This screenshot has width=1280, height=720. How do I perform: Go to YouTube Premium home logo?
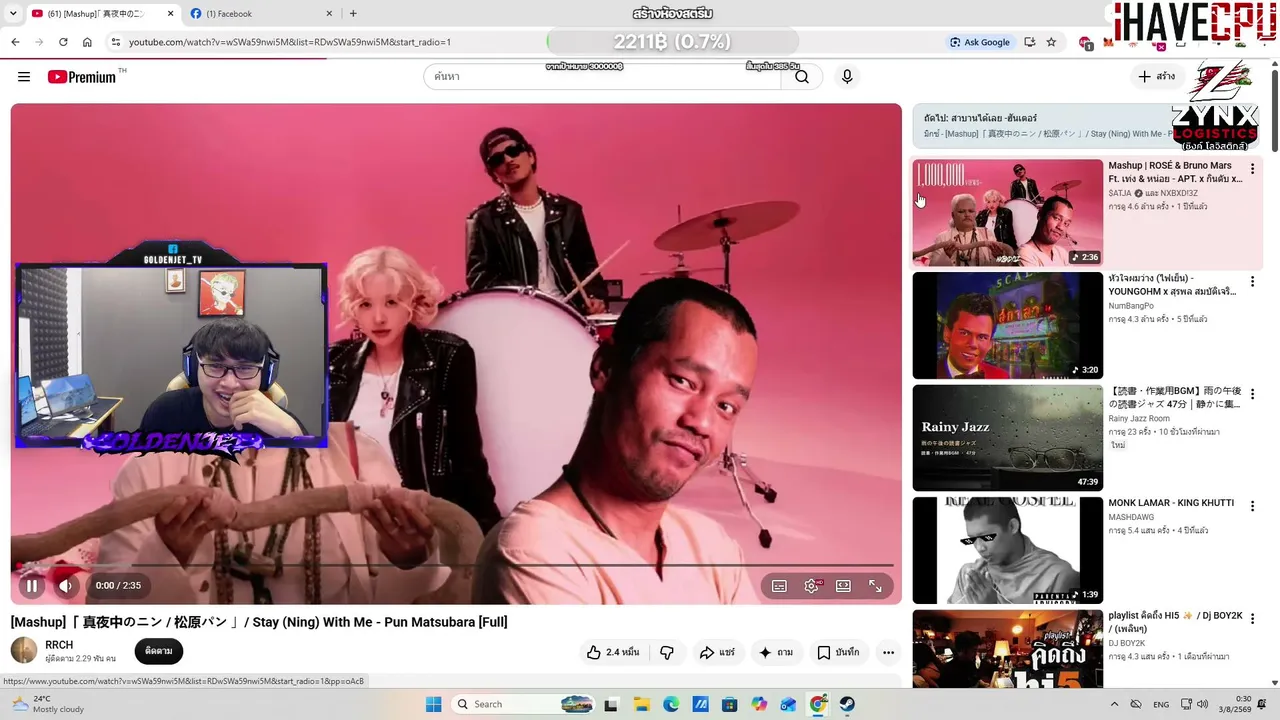pyautogui.click(x=82, y=77)
